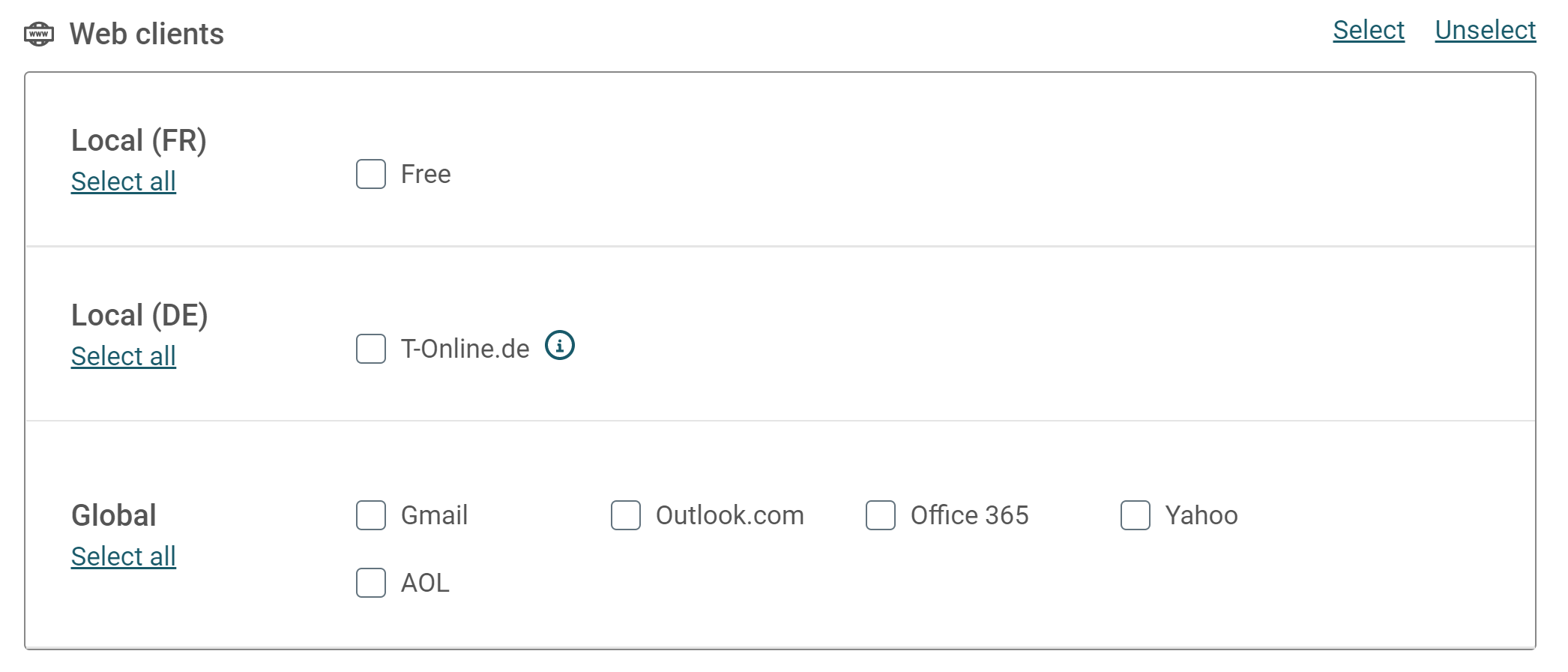The image size is (1568, 672).
Task: Click the T-Online.de info icon
Action: pyautogui.click(x=559, y=346)
